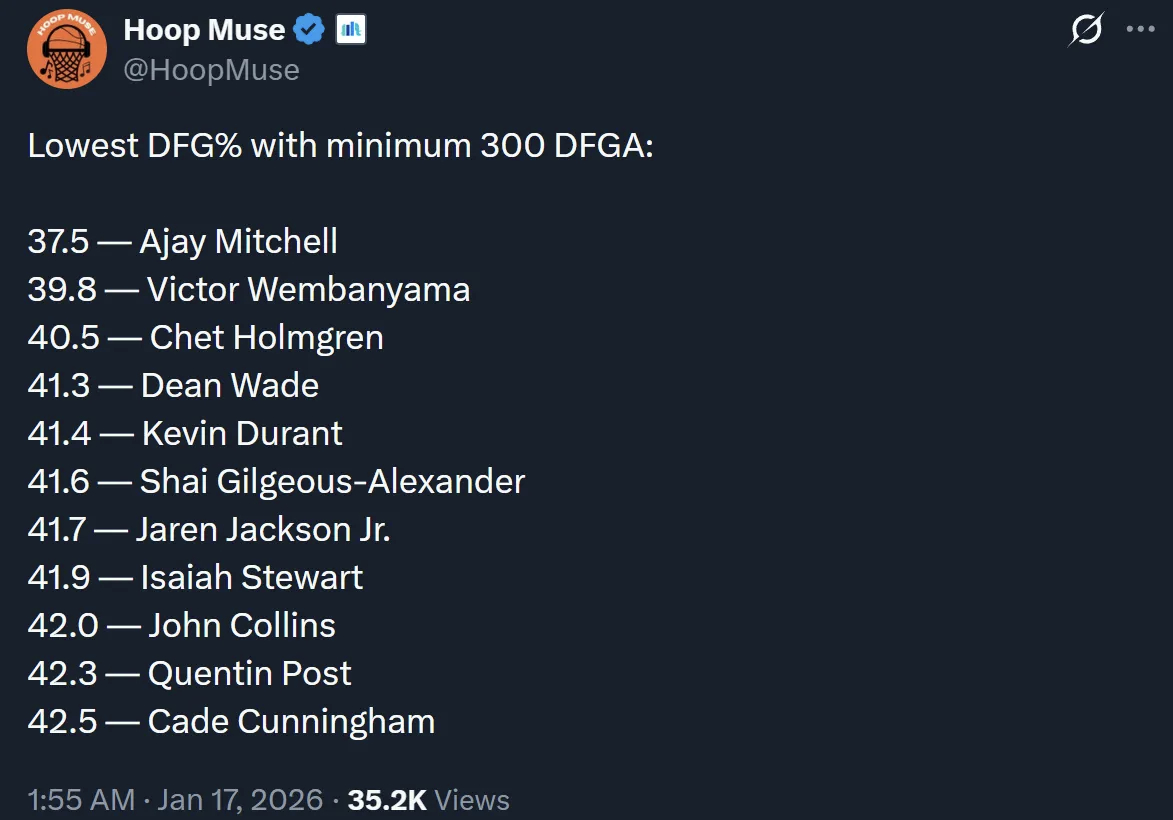Click the Chet Holmgren 40.5 line
The width and height of the screenshot is (1173, 820).
[206, 337]
